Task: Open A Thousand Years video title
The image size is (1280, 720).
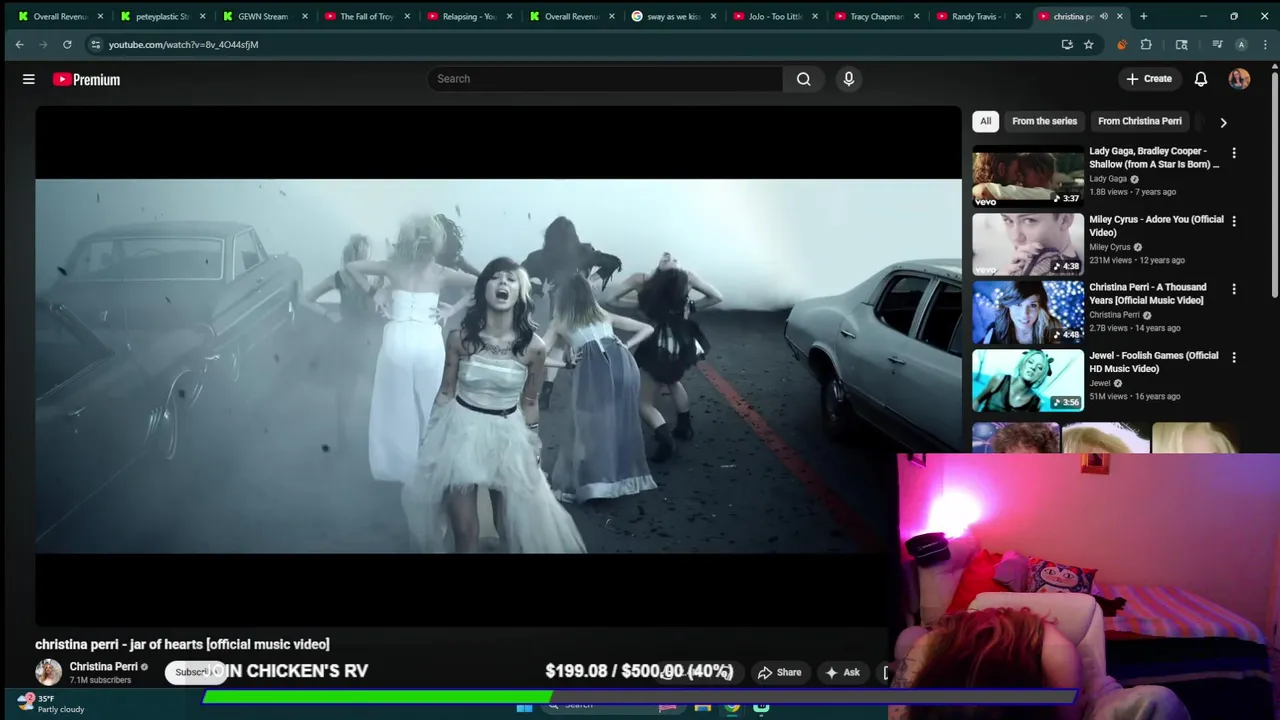Action: point(1148,293)
